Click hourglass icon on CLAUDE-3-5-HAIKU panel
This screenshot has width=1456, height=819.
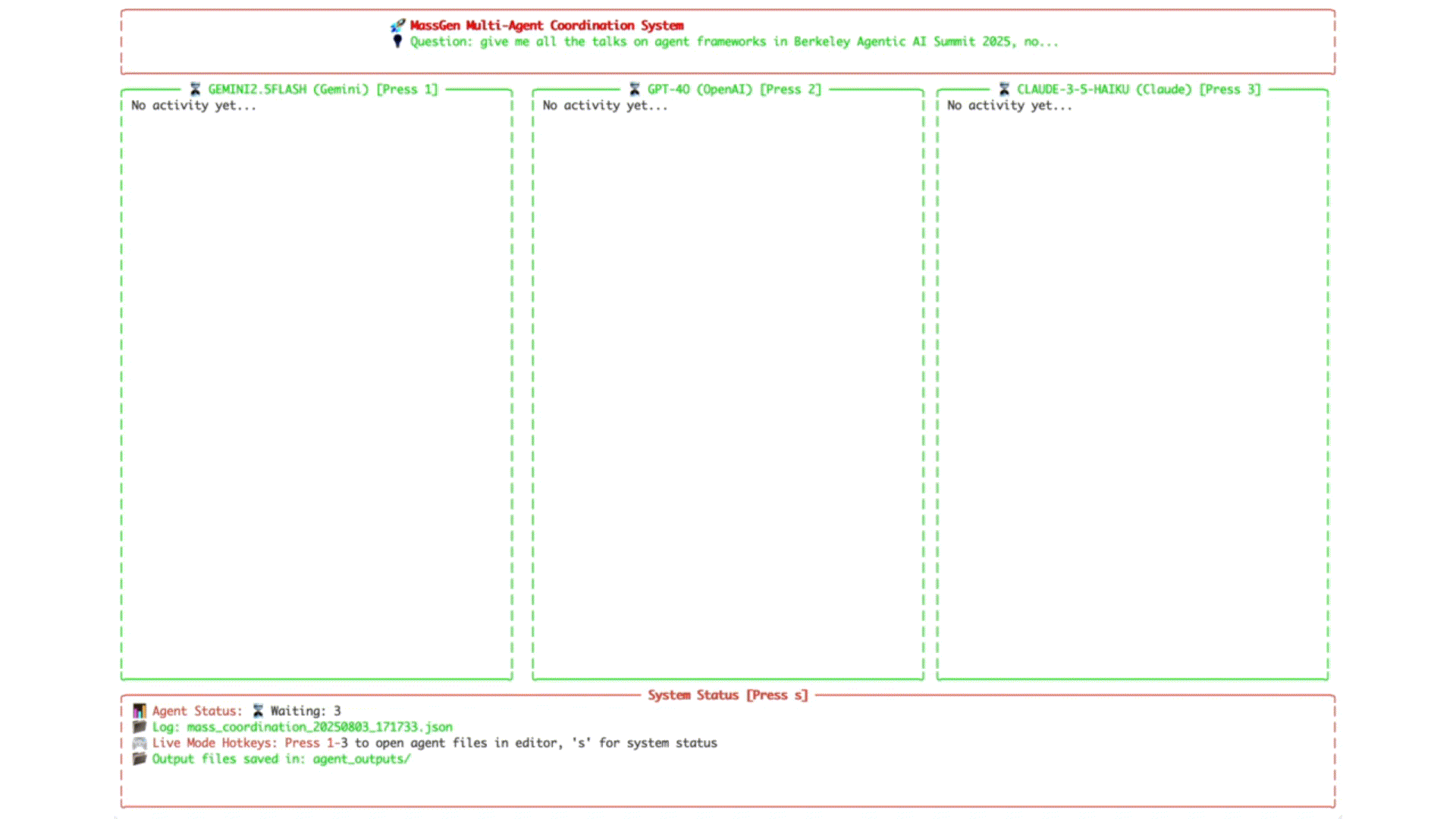point(1004,89)
